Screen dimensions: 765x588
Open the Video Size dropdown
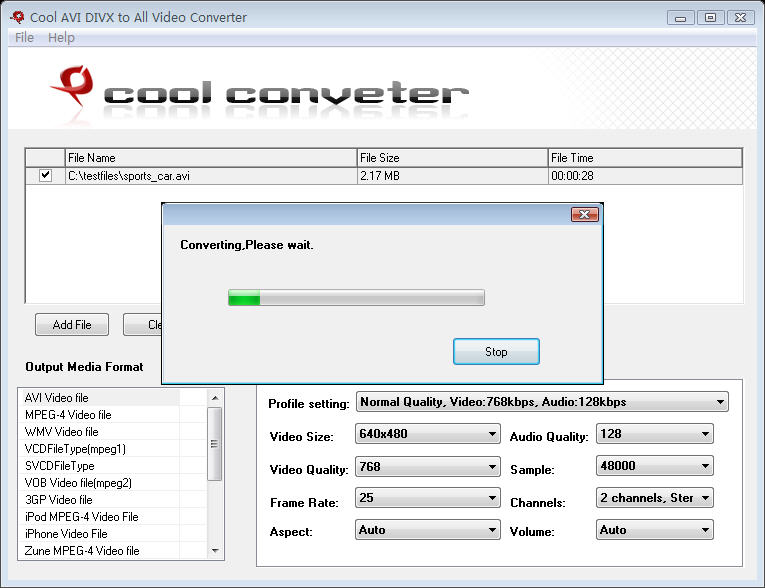click(x=427, y=434)
